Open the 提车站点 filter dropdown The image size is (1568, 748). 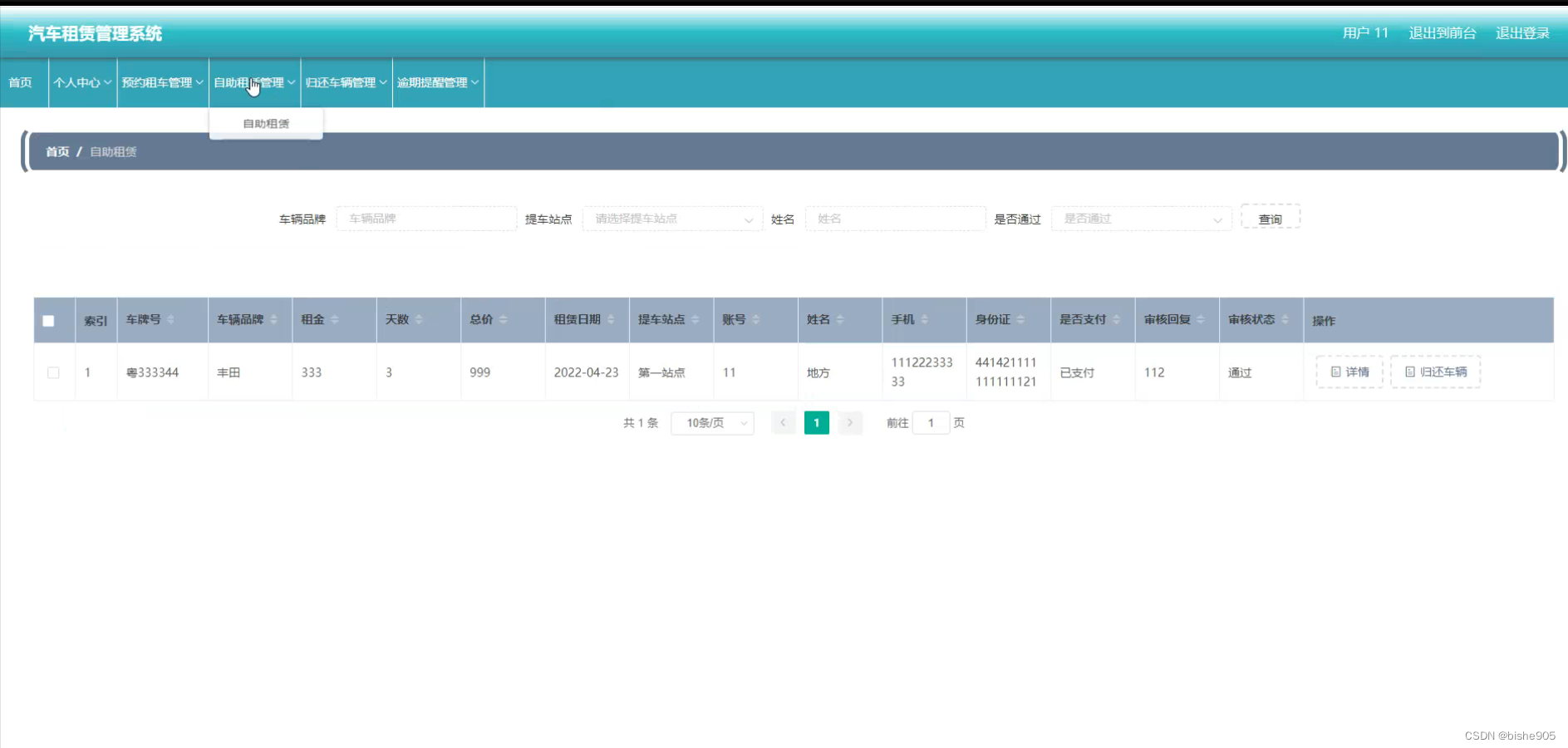click(x=672, y=219)
